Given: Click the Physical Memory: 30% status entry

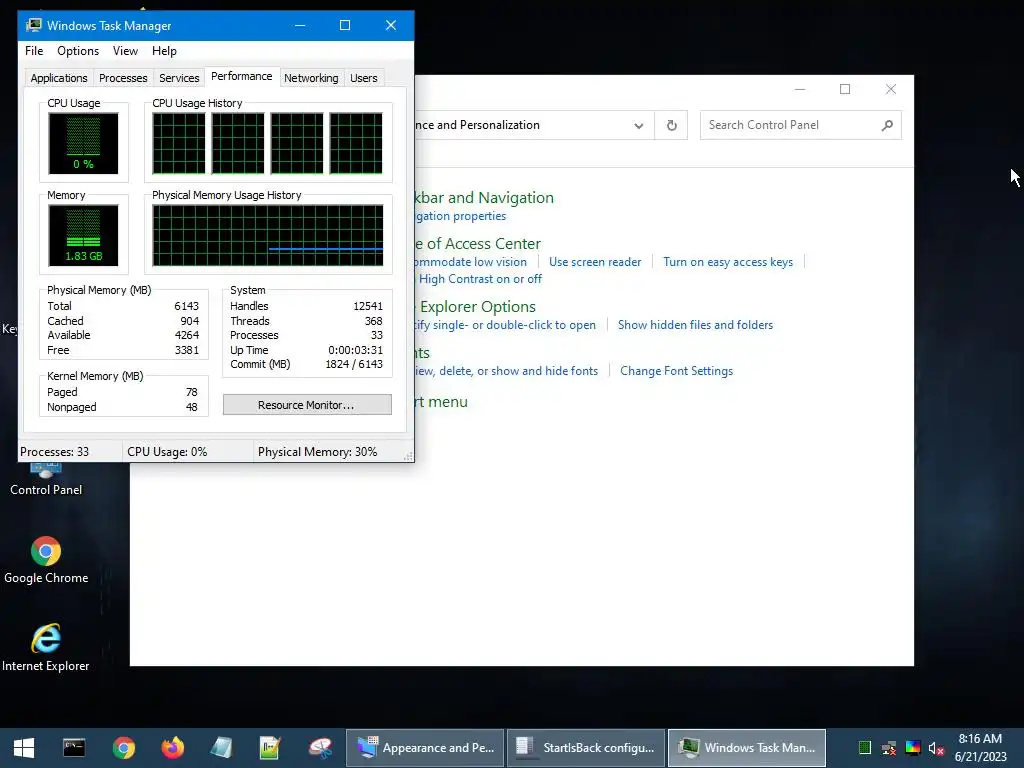Looking at the screenshot, I should pyautogui.click(x=317, y=452).
